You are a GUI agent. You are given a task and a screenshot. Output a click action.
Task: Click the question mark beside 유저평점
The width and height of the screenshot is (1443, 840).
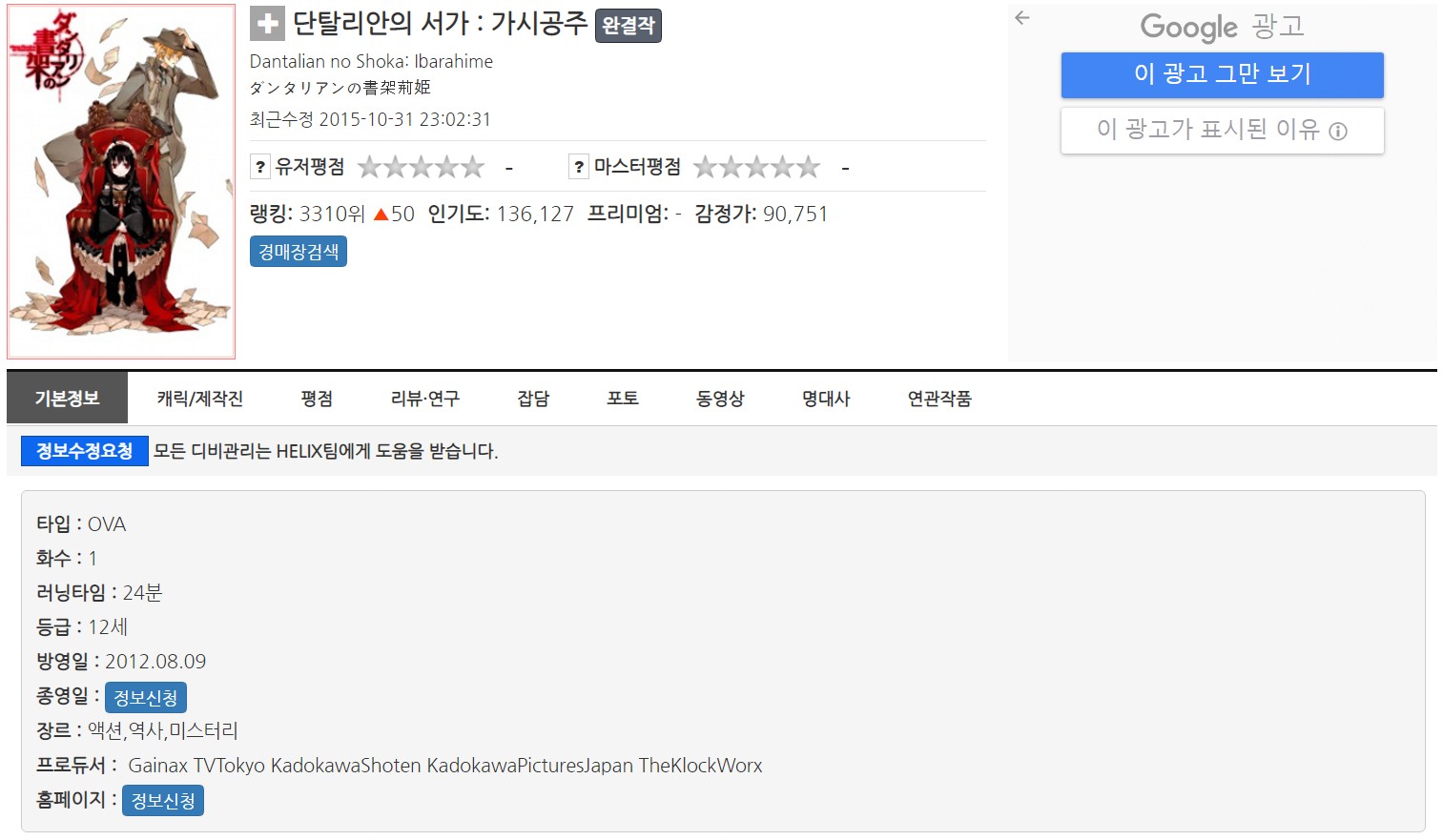pyautogui.click(x=260, y=167)
